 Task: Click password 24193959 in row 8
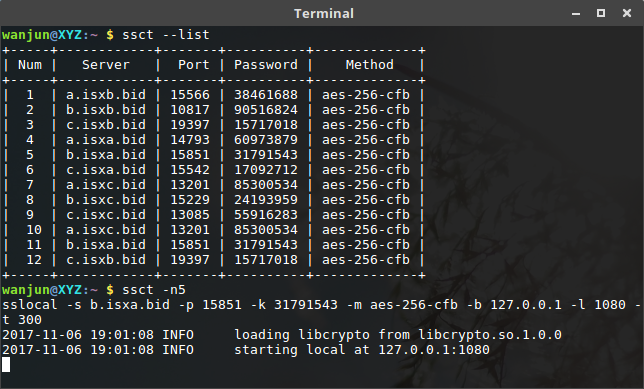(266, 200)
